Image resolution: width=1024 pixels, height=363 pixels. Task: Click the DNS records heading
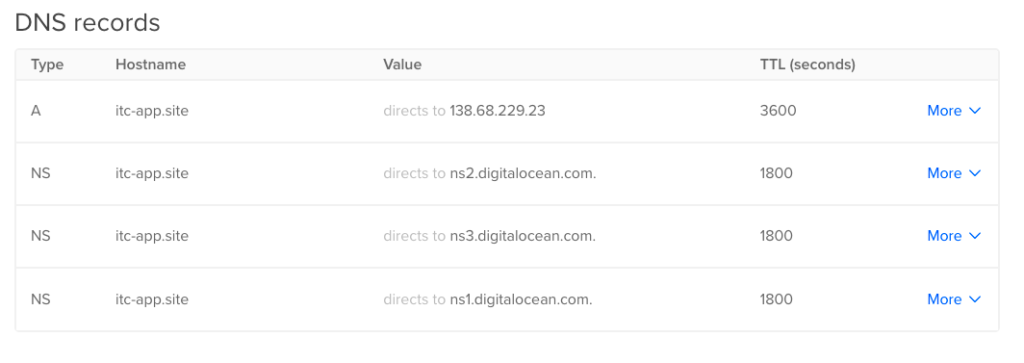pyautogui.click(x=88, y=23)
